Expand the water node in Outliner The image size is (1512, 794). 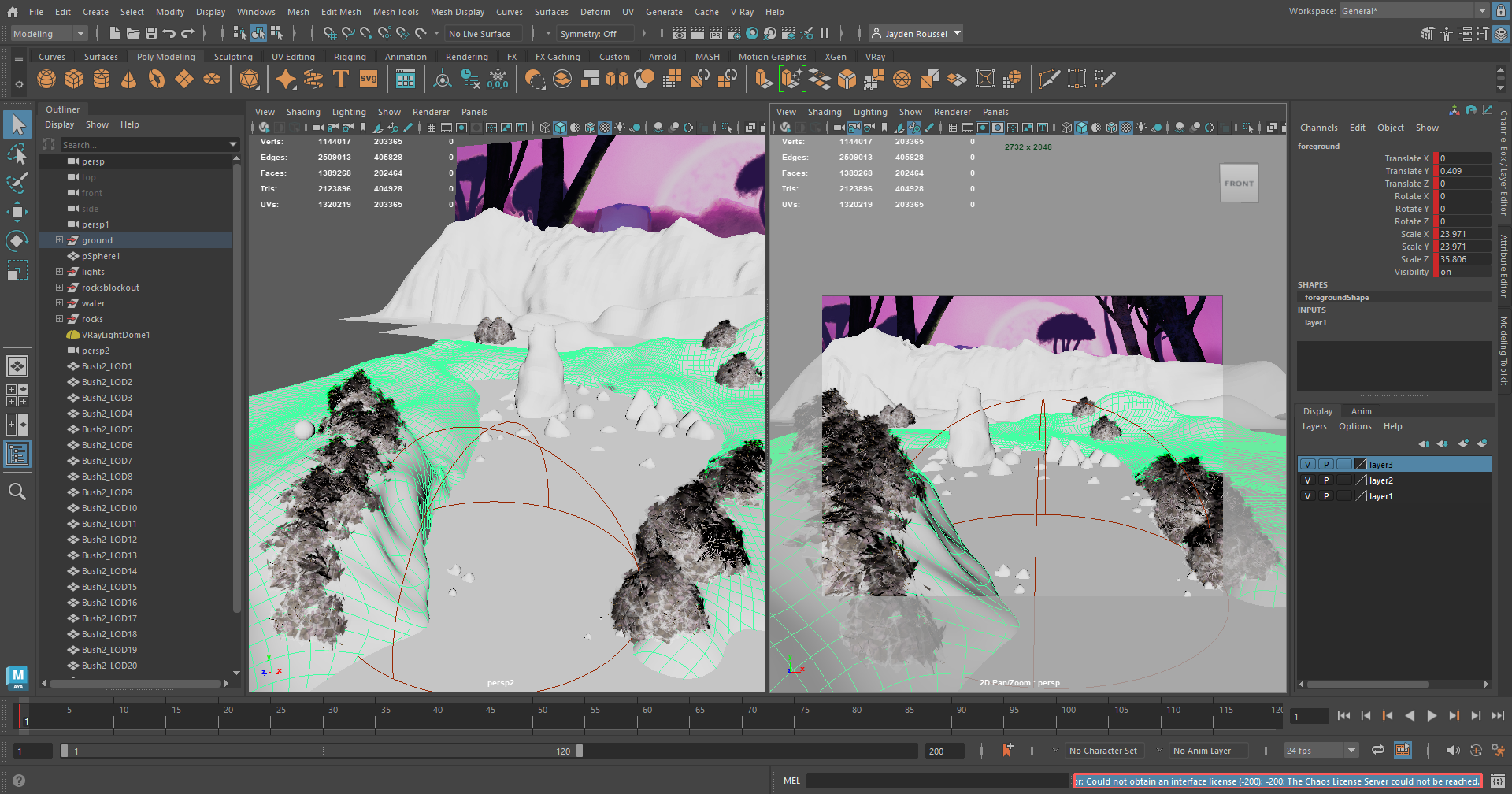(x=59, y=303)
